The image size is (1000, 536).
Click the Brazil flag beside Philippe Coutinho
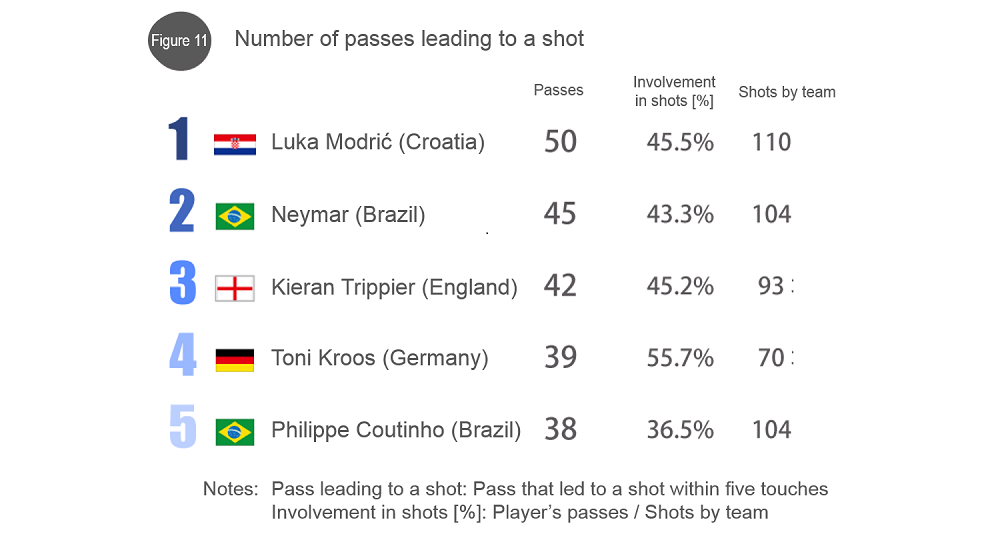(x=235, y=432)
